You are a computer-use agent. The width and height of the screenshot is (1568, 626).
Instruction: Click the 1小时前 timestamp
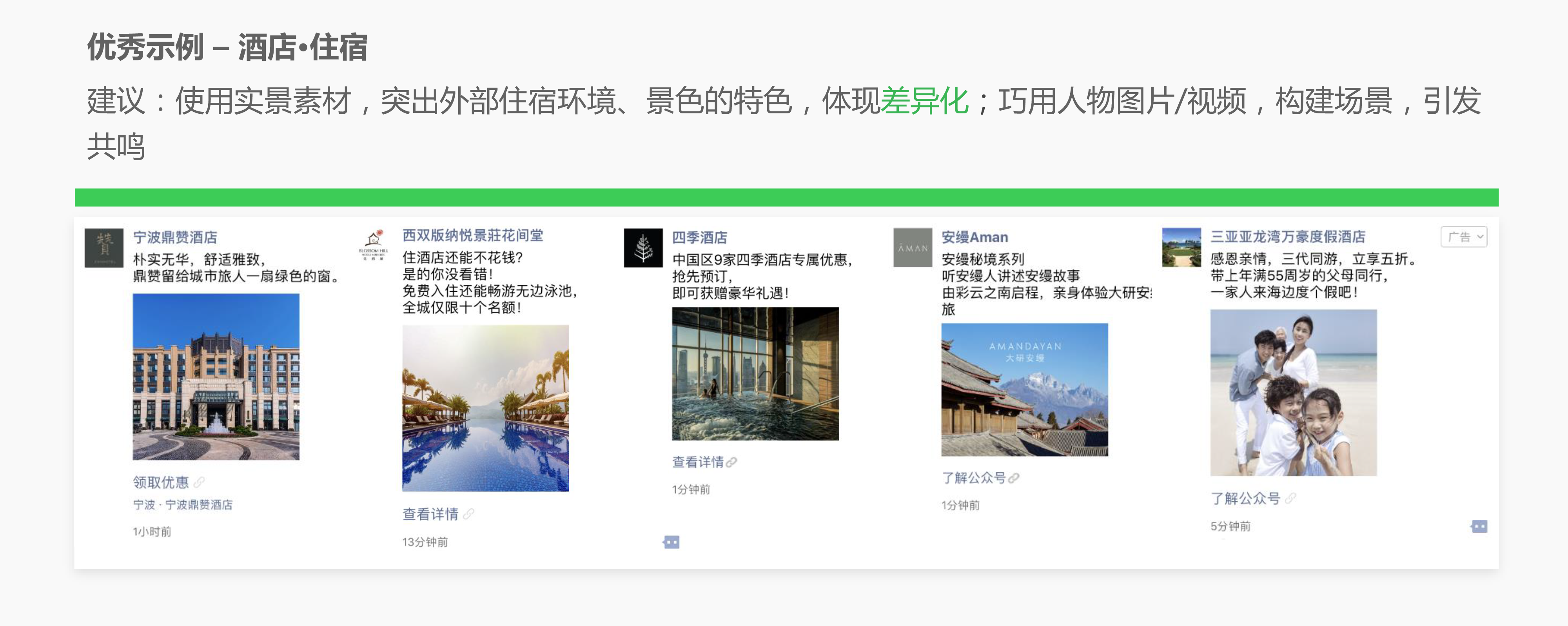[152, 531]
